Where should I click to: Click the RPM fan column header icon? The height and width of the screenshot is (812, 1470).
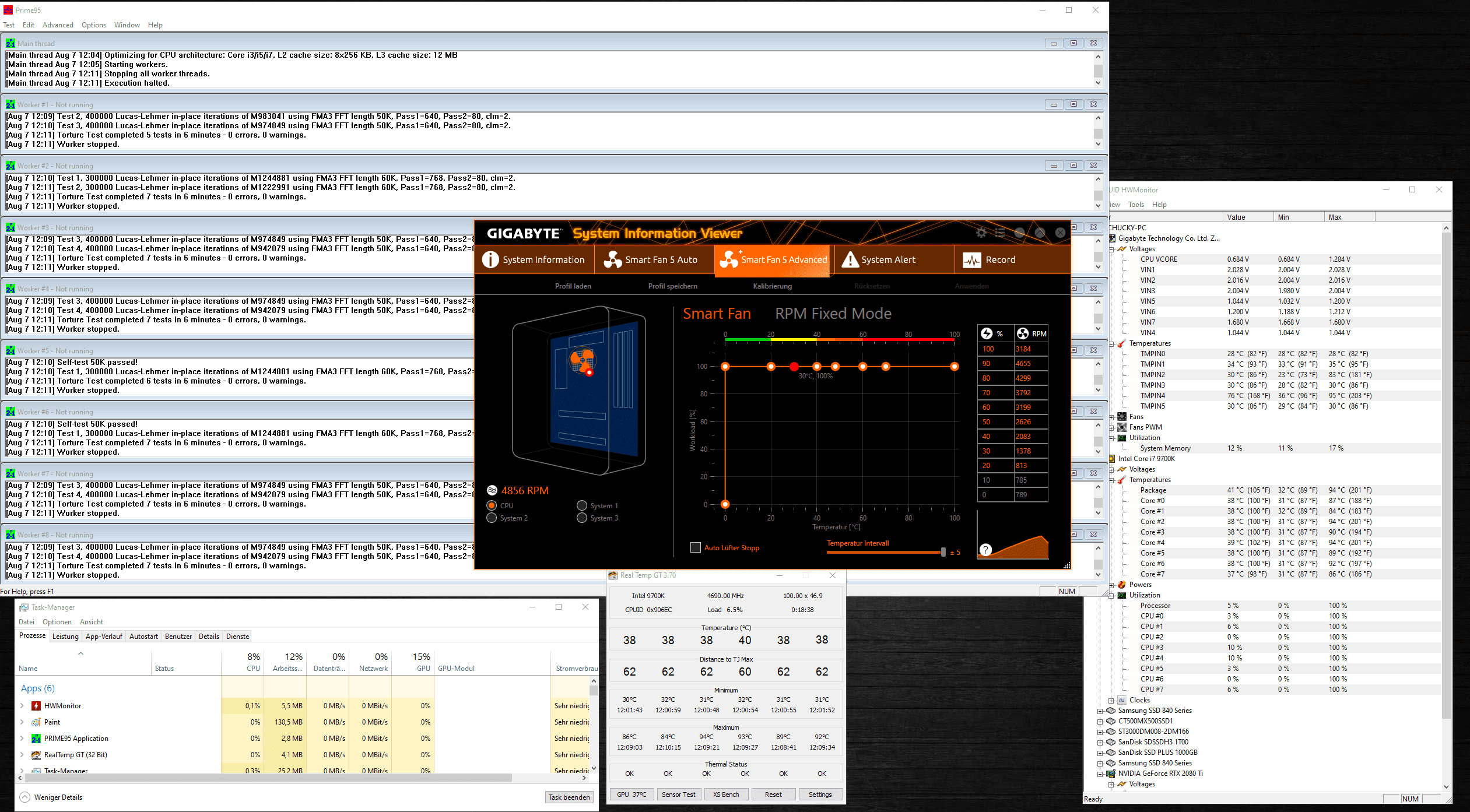[1023, 333]
